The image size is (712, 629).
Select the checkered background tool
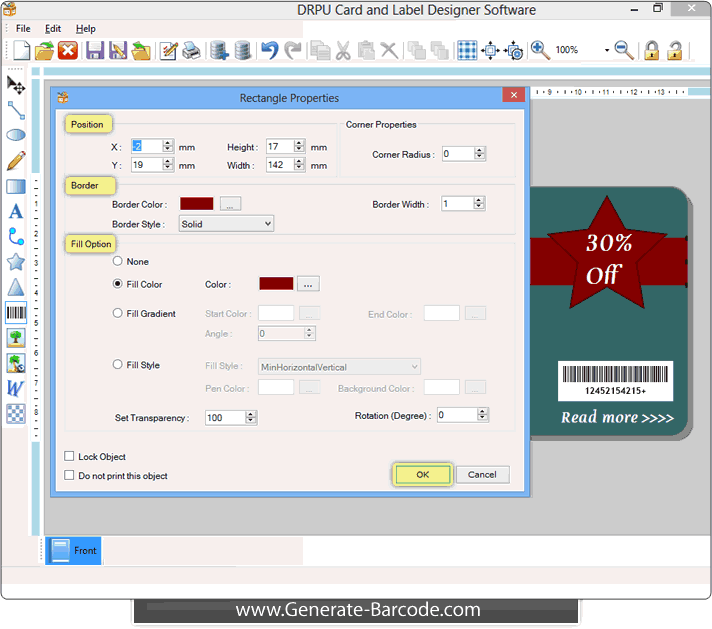tap(16, 414)
